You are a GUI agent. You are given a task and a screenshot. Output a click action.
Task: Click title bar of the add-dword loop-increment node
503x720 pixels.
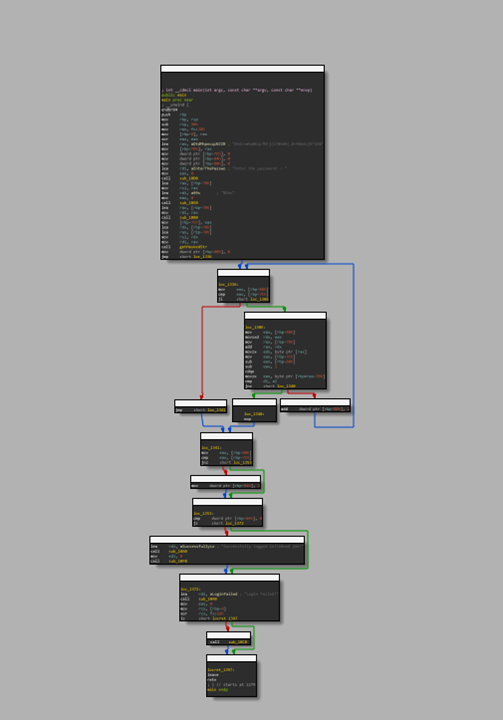pyautogui.click(x=315, y=402)
